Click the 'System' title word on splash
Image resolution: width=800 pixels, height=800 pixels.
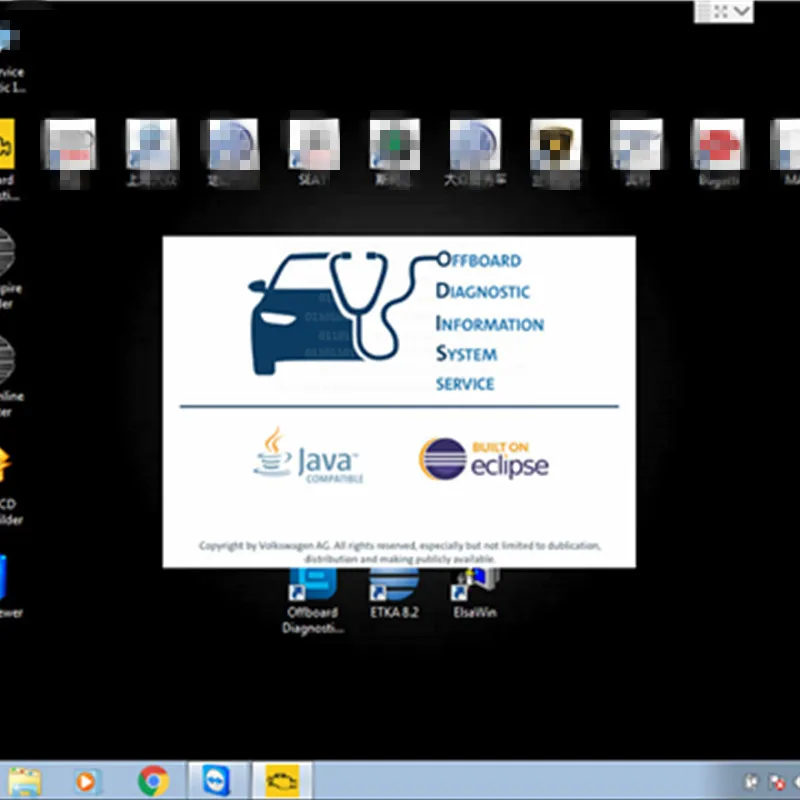[x=466, y=354]
